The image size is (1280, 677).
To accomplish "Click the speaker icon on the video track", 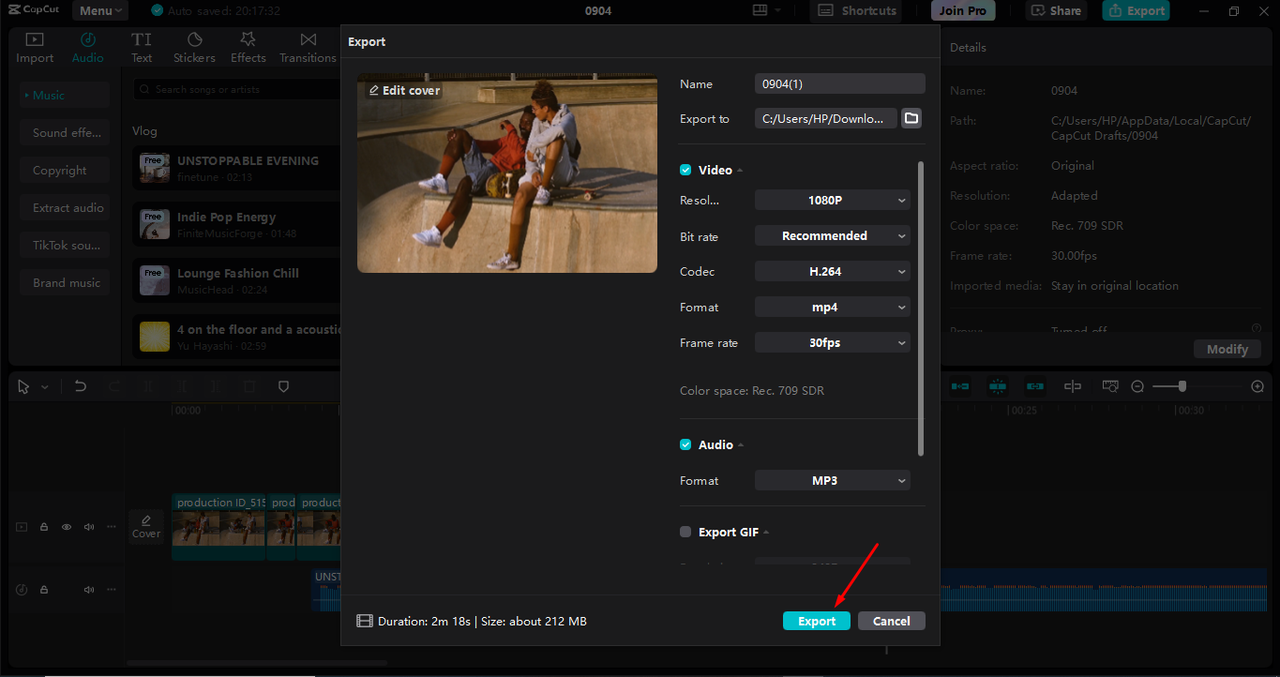I will point(89,526).
